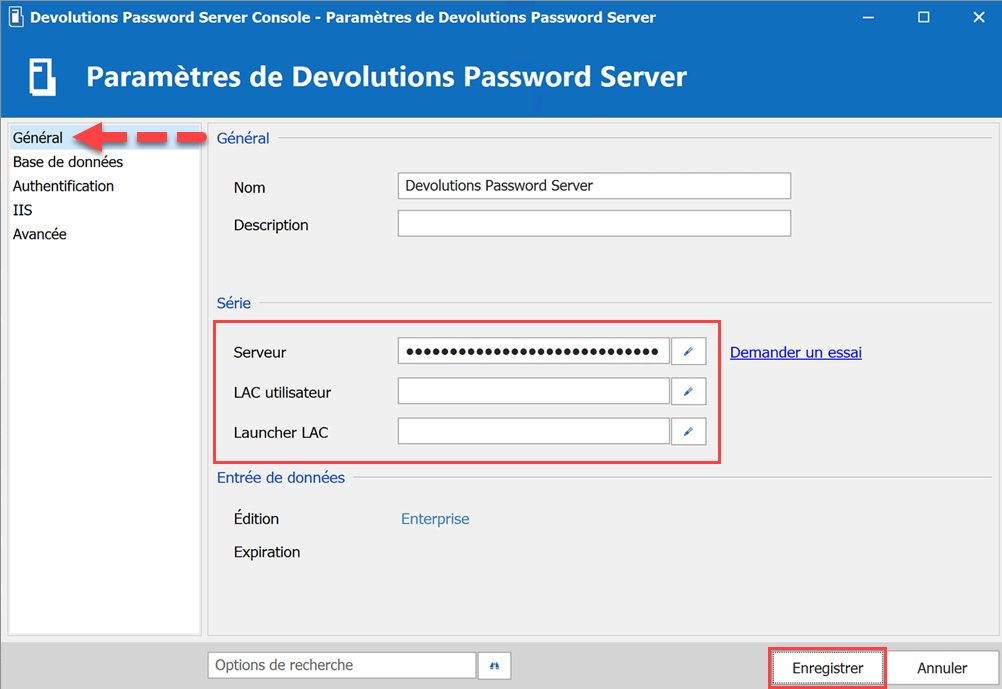This screenshot has height=689, width=1002.
Task: Click the masked Serveur serial field
Action: click(x=533, y=351)
